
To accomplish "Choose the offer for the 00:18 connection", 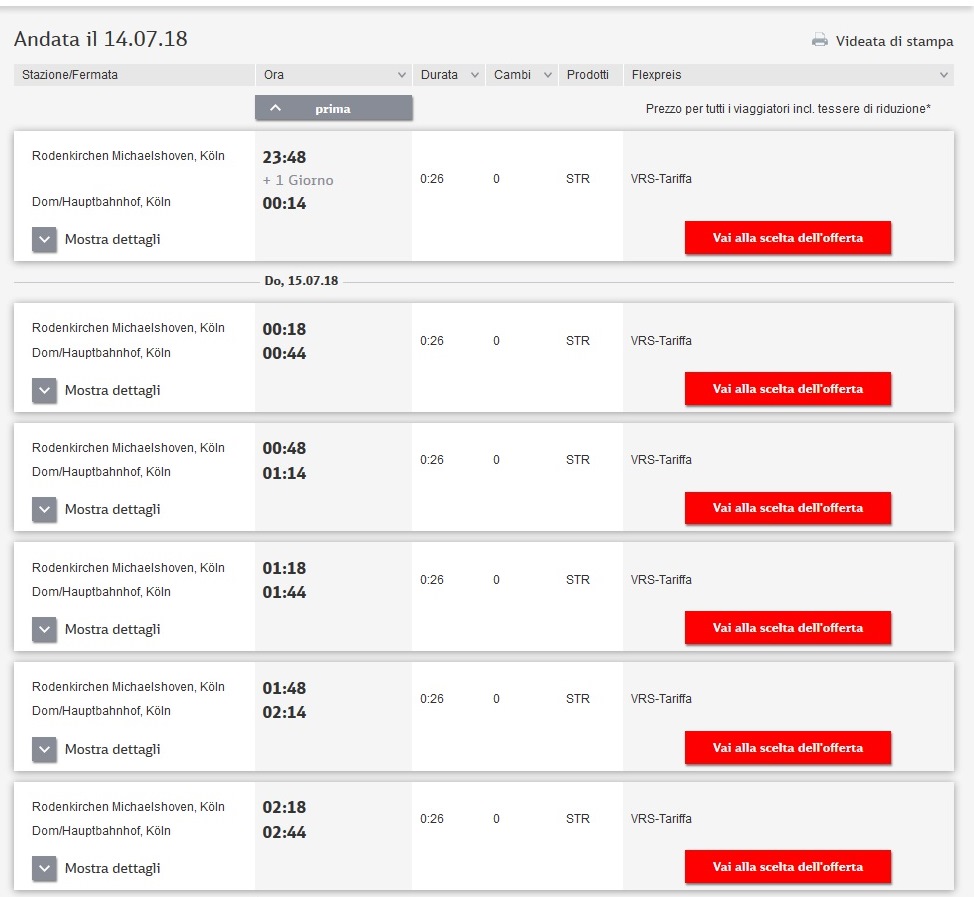I will coord(787,389).
